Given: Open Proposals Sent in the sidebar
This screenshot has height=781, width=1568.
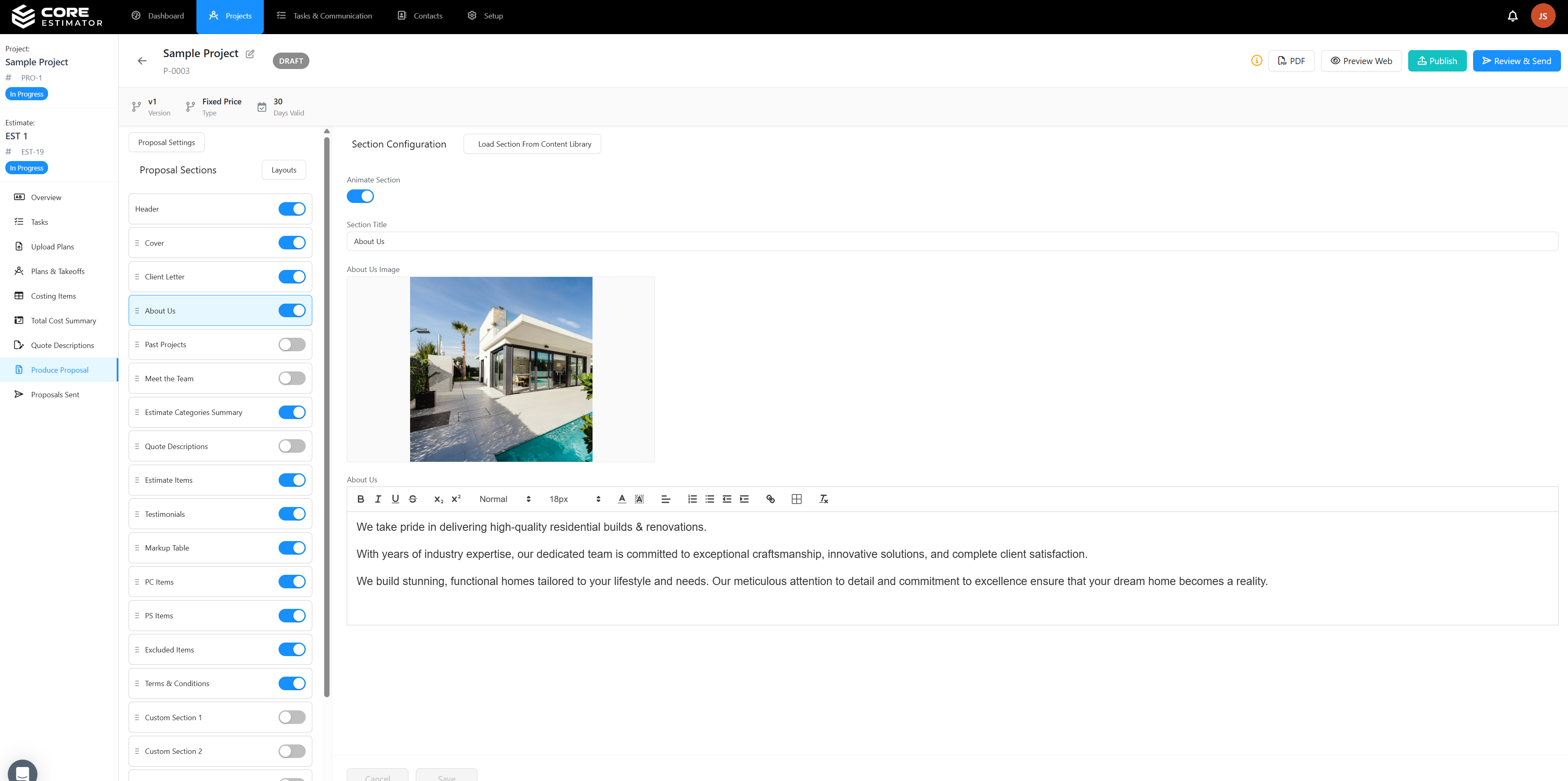Looking at the screenshot, I should 59,394.
